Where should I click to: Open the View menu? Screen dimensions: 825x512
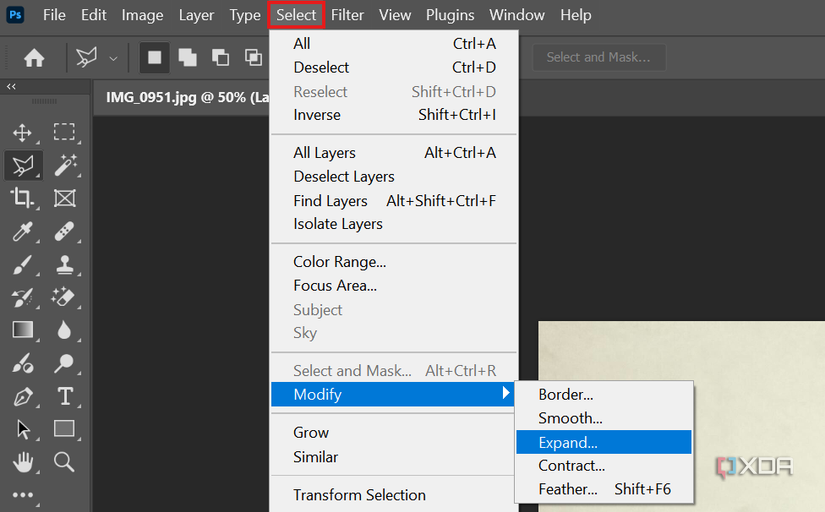(395, 15)
